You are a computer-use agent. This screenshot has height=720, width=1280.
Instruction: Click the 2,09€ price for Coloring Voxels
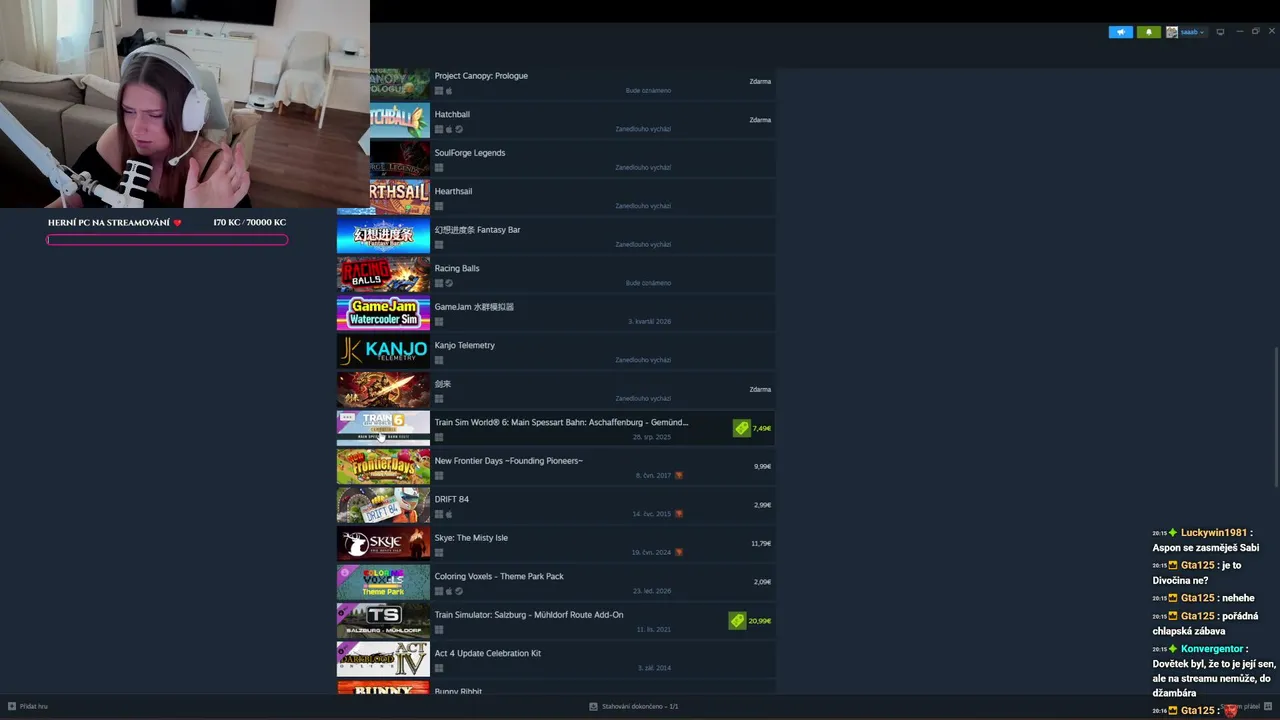[x=762, y=582]
